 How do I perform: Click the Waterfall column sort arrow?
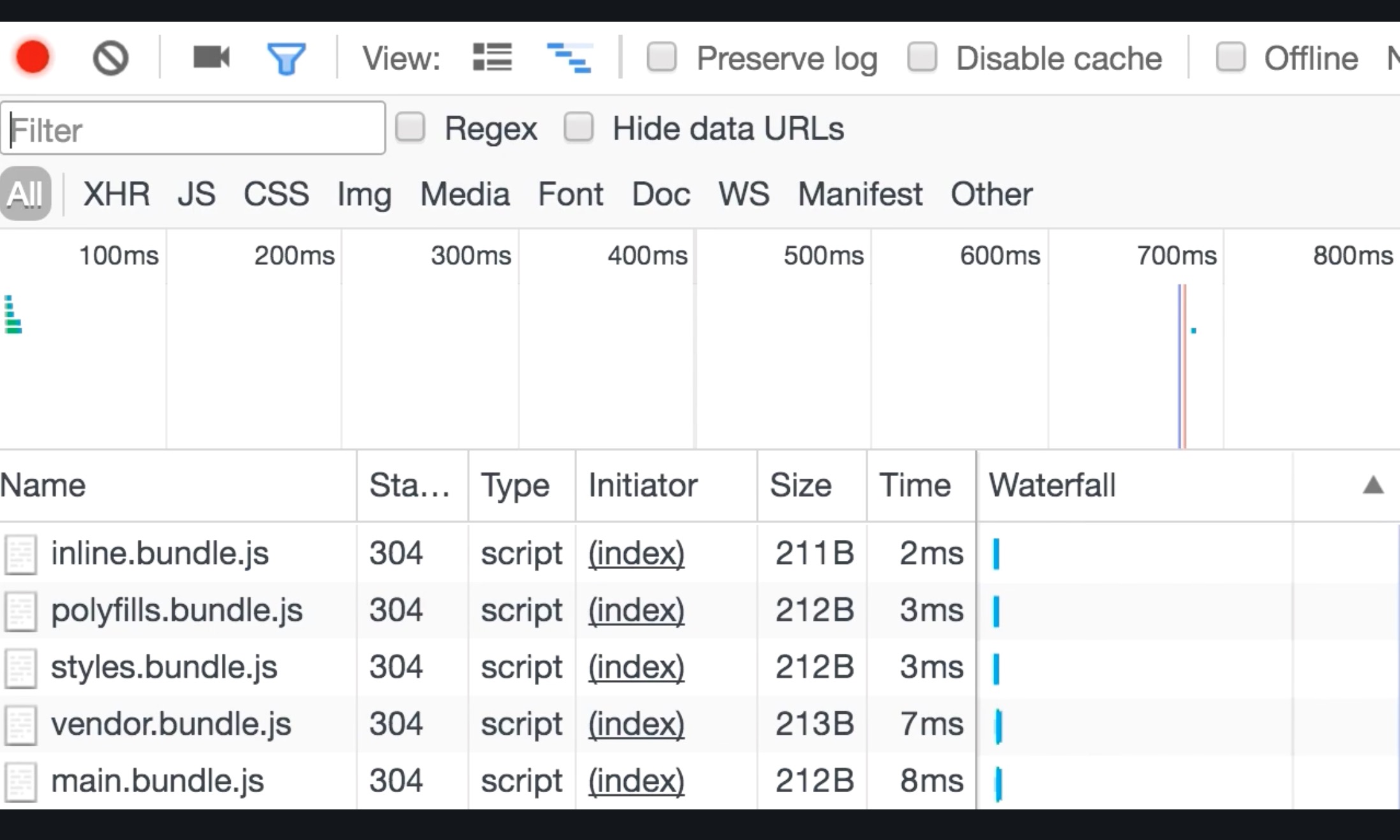tap(1373, 486)
